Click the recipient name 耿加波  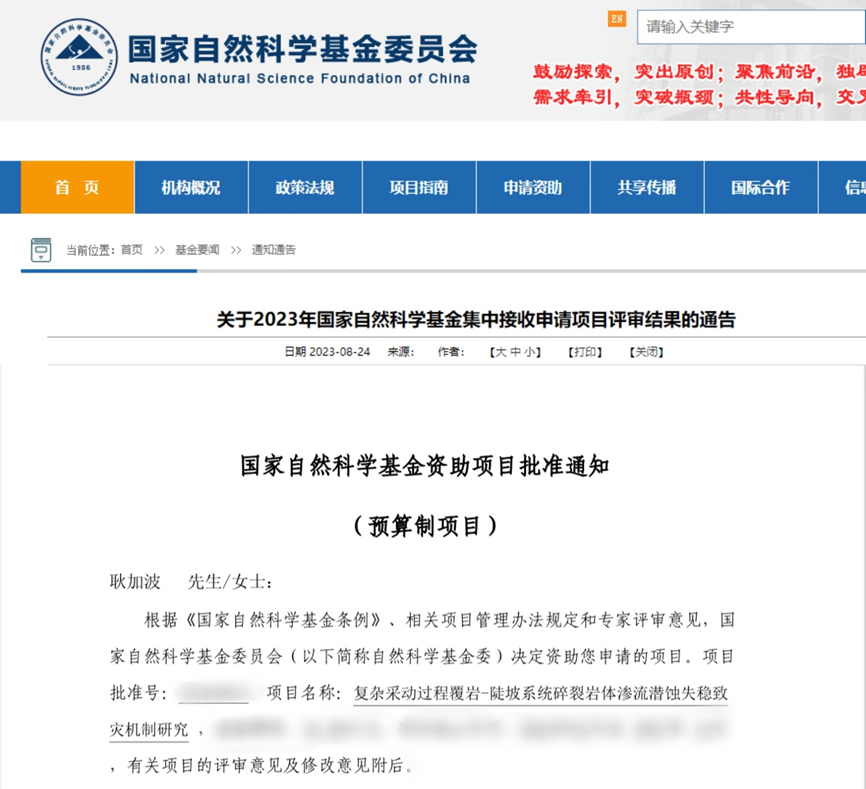135,581
